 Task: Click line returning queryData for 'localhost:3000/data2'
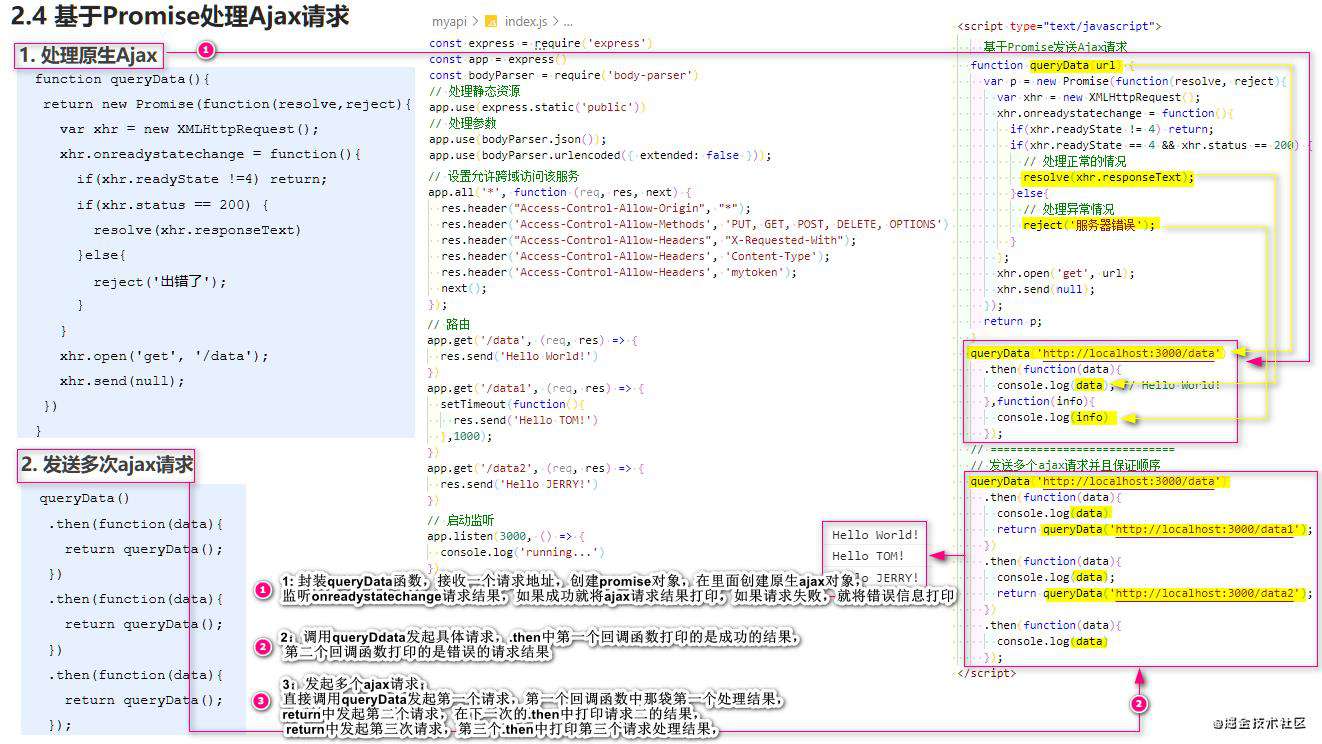pos(1154,593)
